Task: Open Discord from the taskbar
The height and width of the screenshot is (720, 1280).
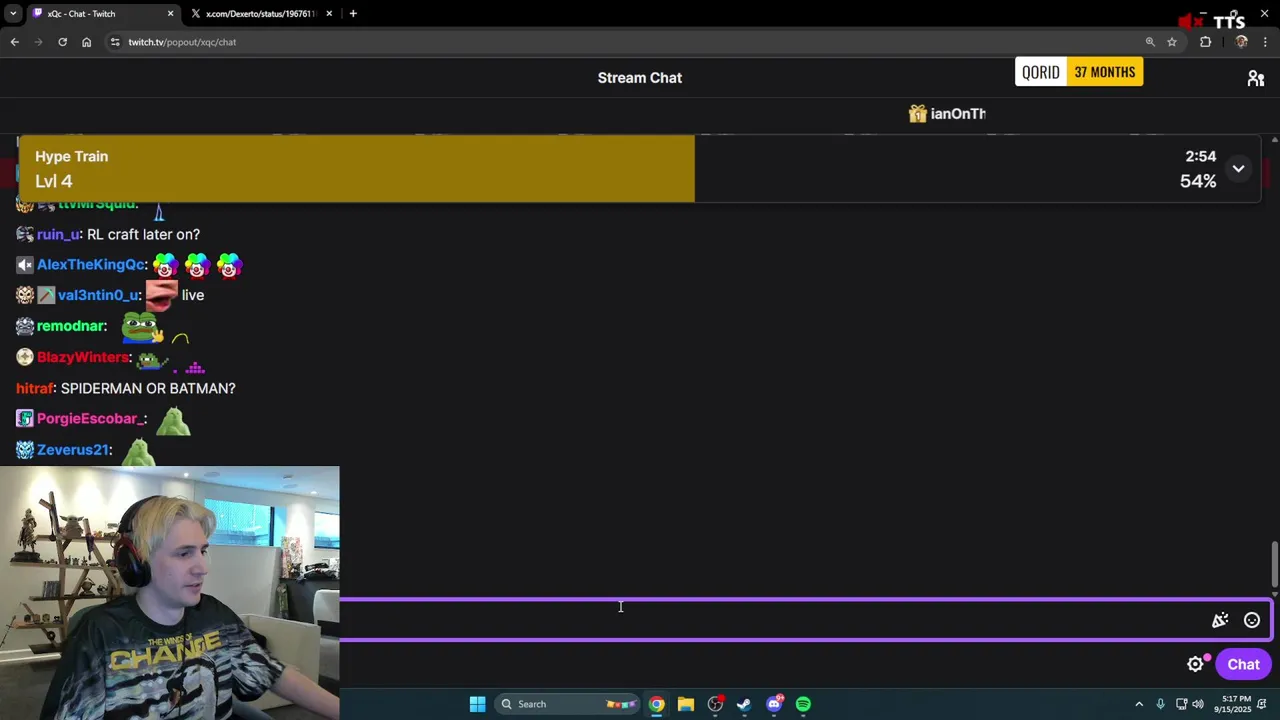Action: point(774,704)
